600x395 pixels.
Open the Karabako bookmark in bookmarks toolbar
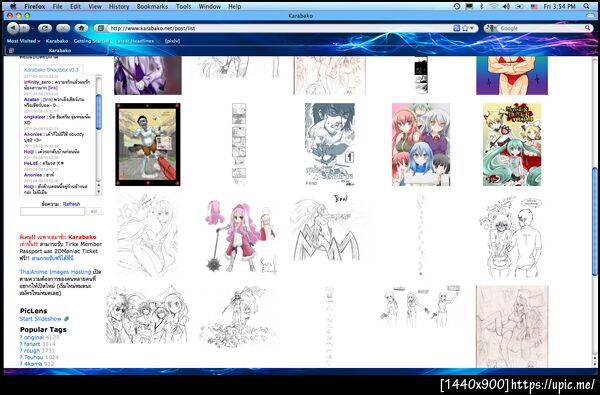57,41
